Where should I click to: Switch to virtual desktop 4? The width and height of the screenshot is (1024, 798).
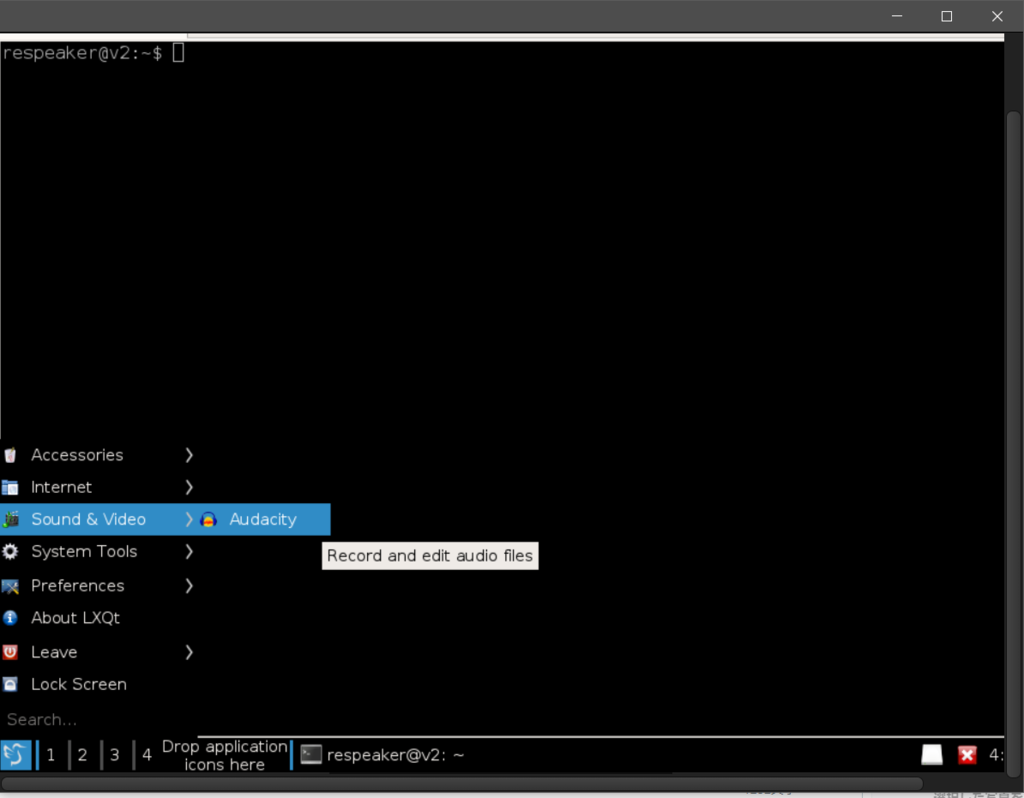[146, 755]
